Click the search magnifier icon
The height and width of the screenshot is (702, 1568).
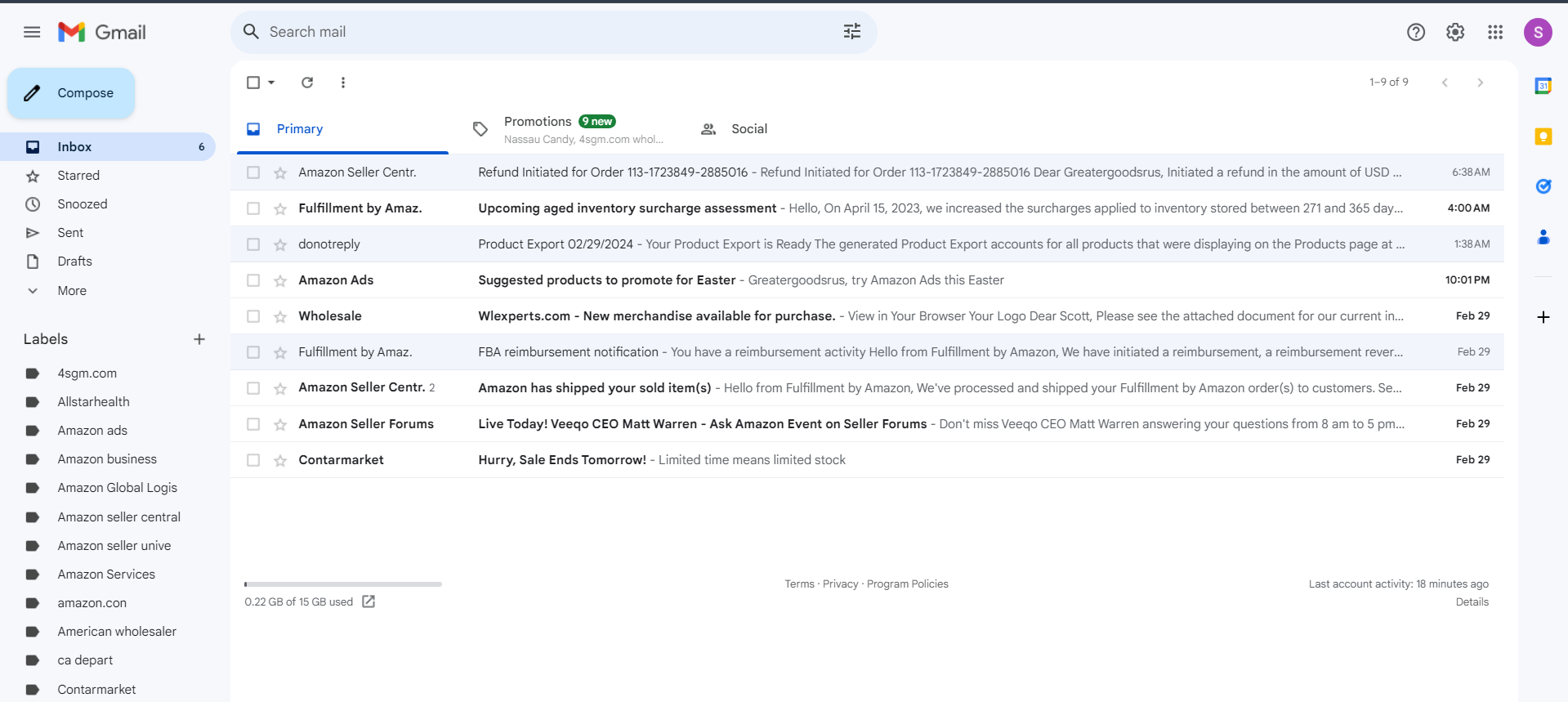point(251,32)
